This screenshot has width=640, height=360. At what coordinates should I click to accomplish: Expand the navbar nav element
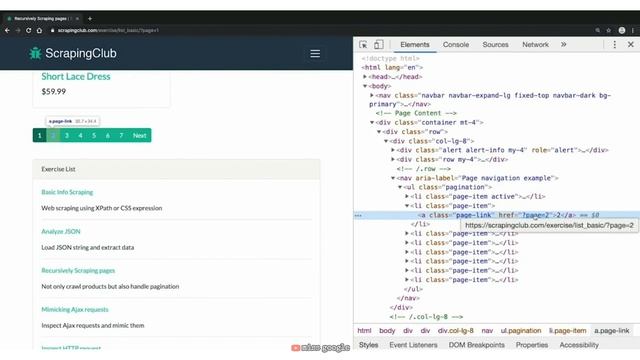click(372, 95)
